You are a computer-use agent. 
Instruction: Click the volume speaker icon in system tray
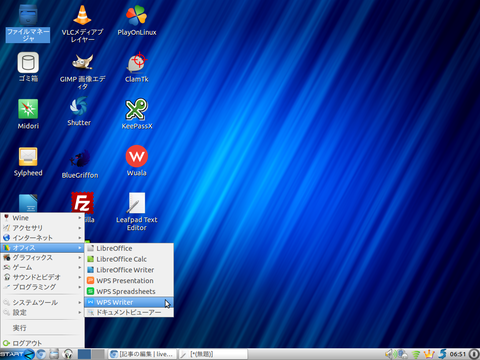388,354
